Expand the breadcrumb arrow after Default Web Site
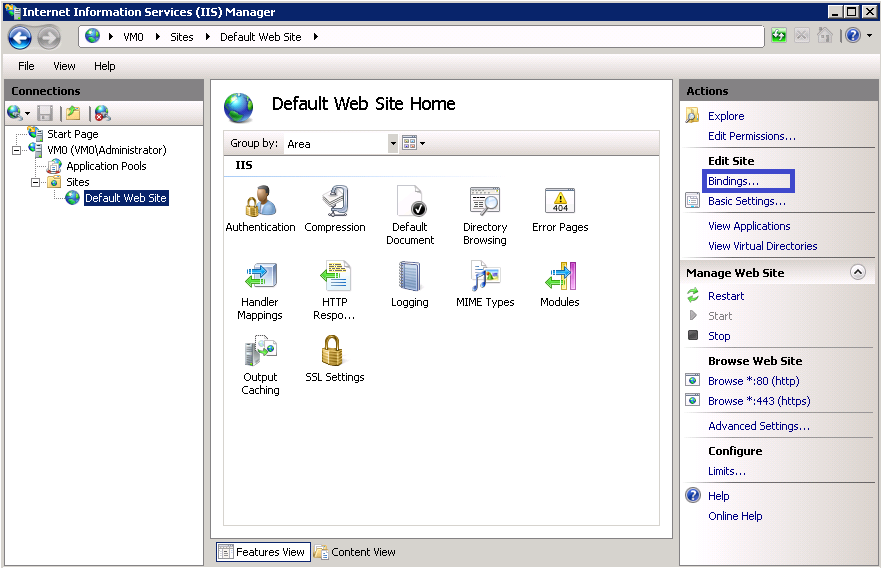 [x=316, y=37]
